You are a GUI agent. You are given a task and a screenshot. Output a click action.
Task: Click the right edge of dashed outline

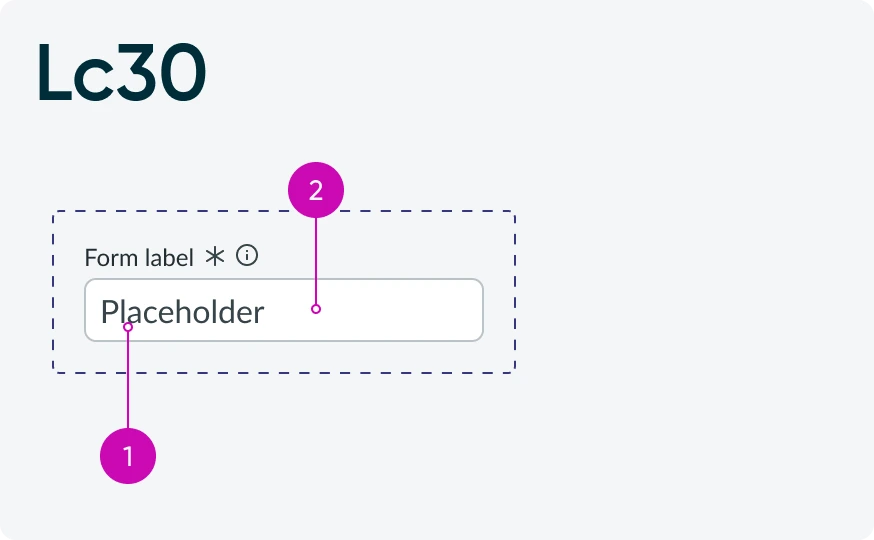[514, 292]
